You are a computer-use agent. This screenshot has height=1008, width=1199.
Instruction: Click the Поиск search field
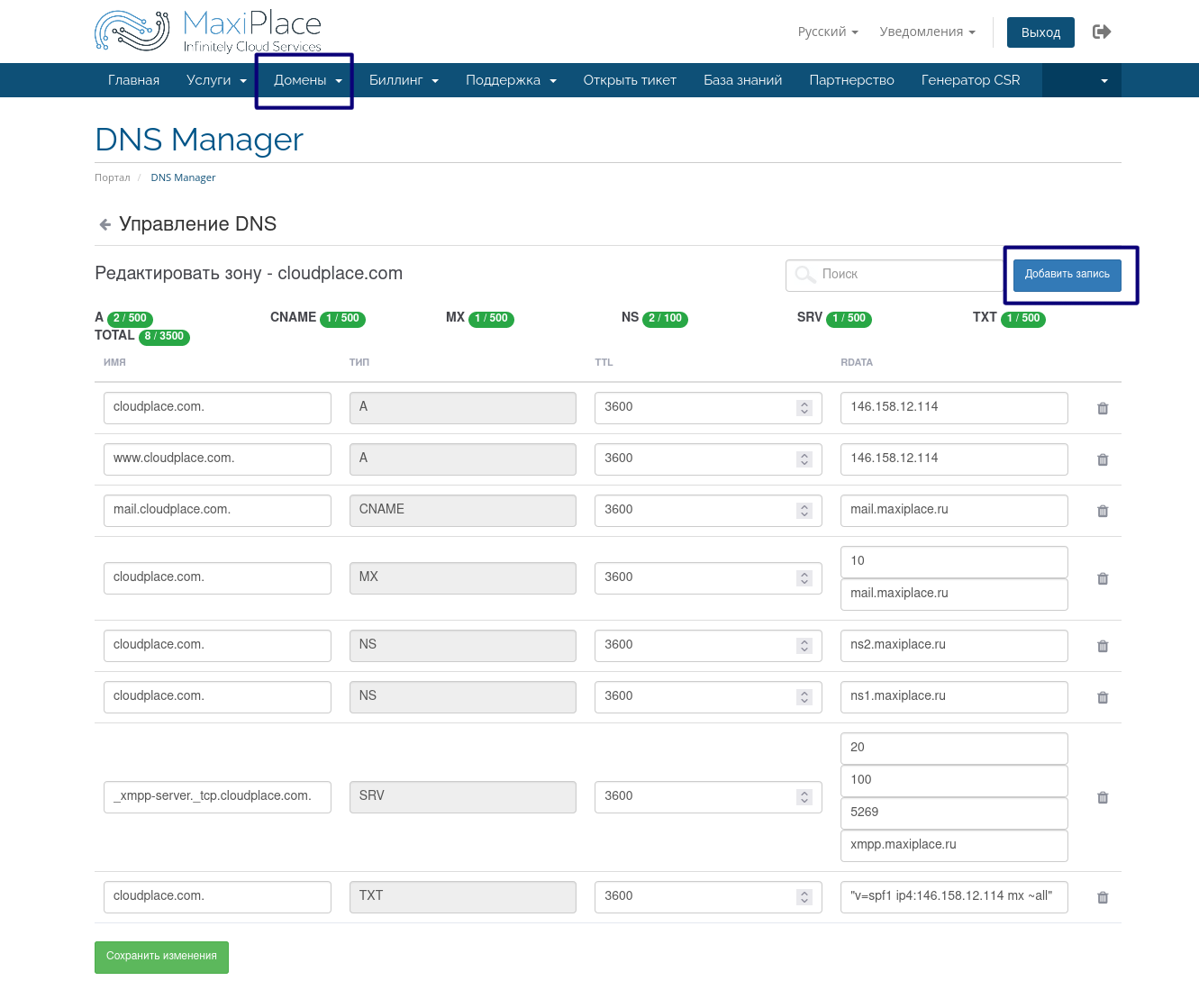point(899,274)
